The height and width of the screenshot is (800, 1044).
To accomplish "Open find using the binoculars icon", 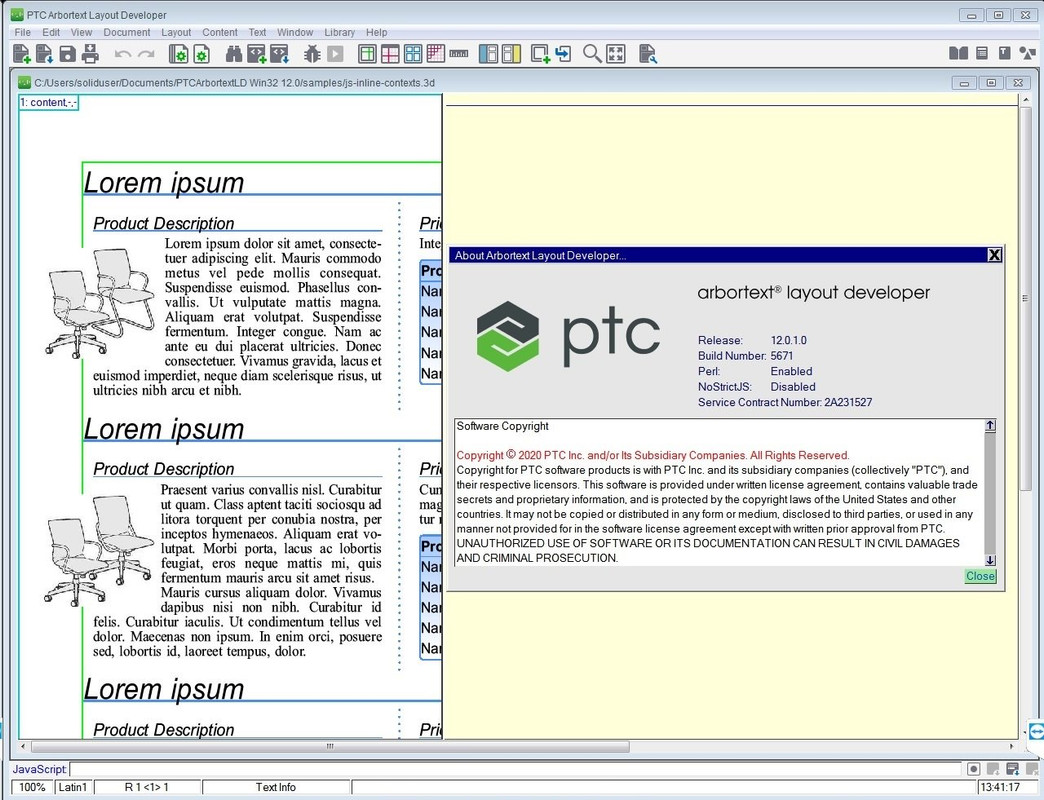I will 234,54.
